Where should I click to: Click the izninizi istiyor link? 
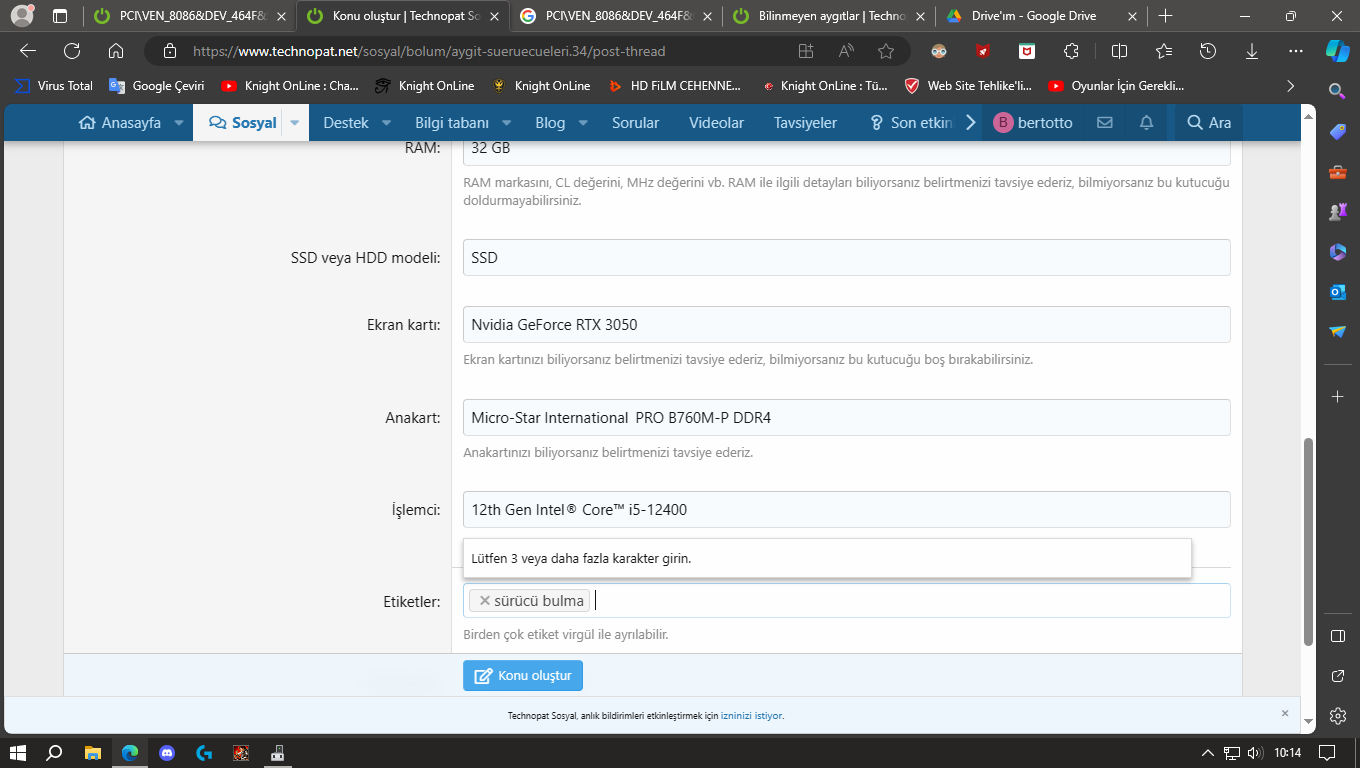coord(752,716)
